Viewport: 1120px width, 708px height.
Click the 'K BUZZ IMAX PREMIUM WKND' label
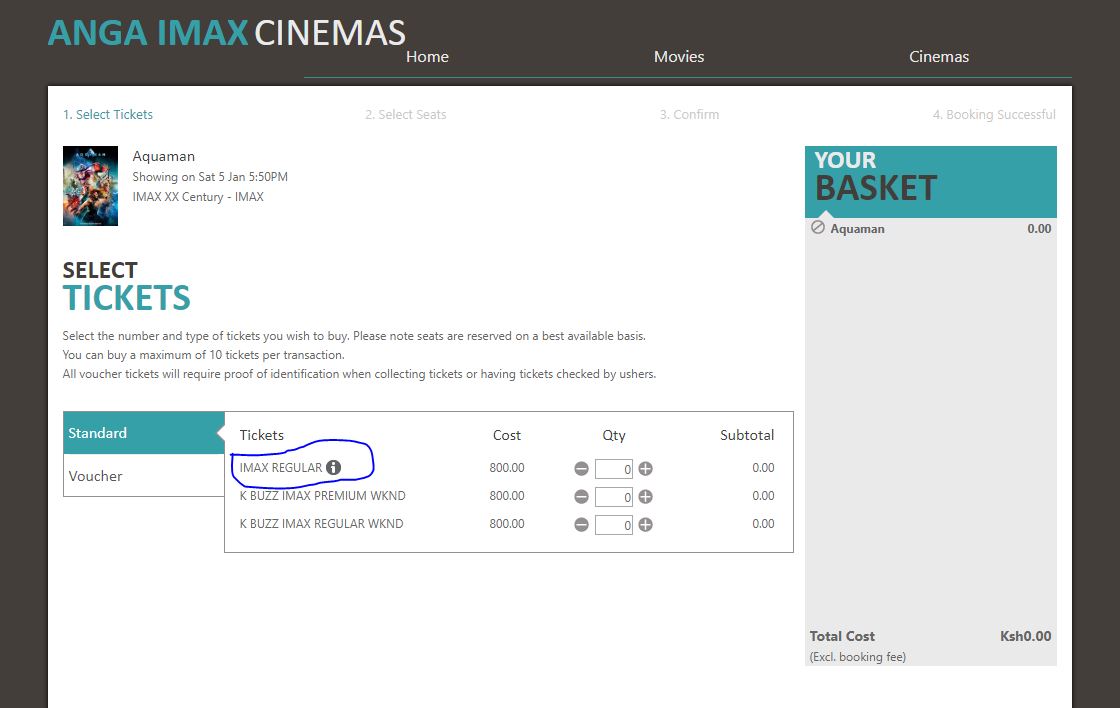322,496
